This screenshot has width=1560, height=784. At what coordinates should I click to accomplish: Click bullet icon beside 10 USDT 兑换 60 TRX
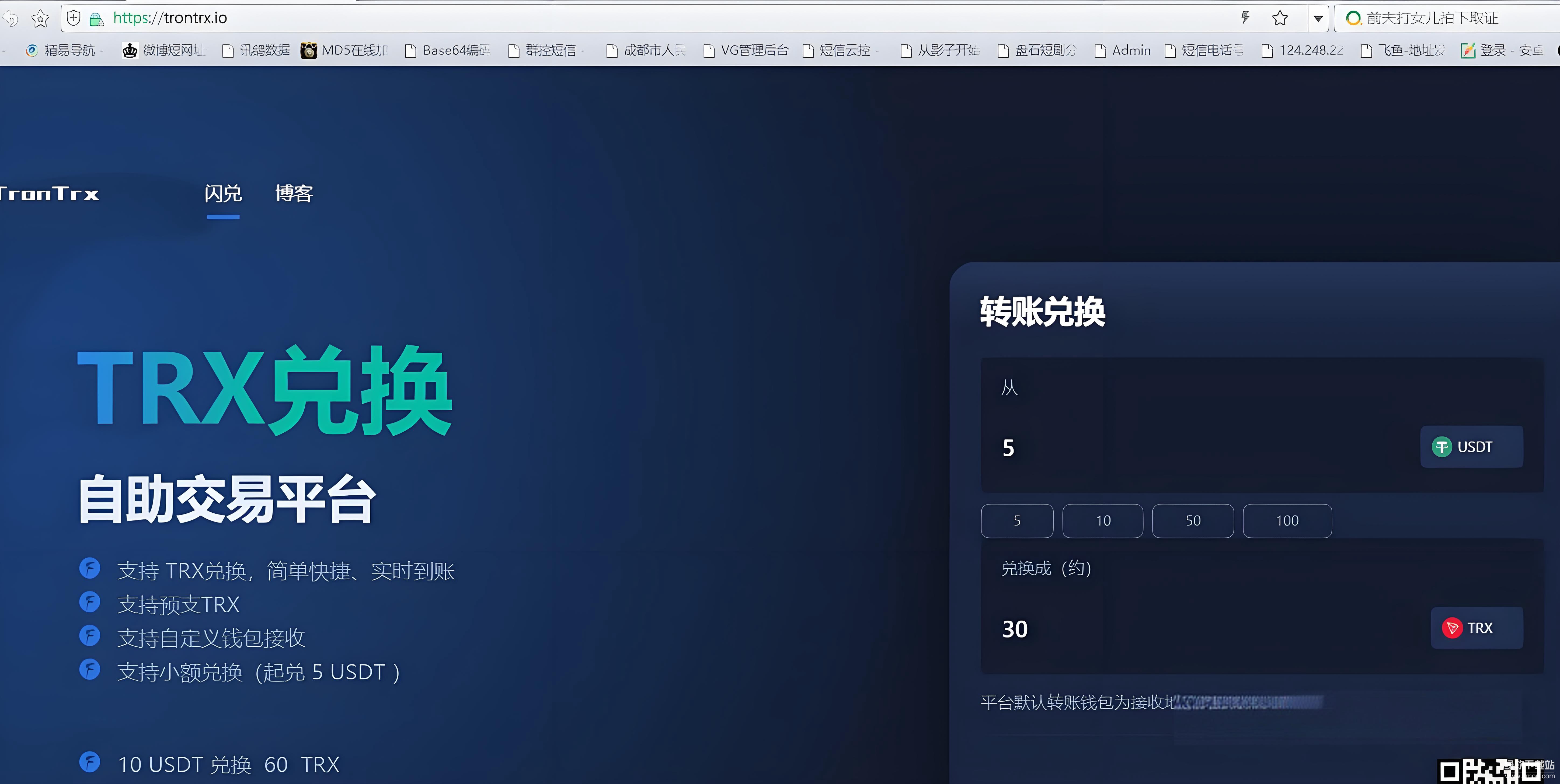90,762
